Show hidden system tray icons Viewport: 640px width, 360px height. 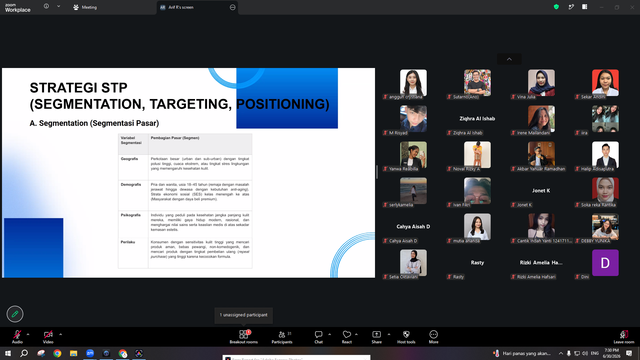click(561, 353)
